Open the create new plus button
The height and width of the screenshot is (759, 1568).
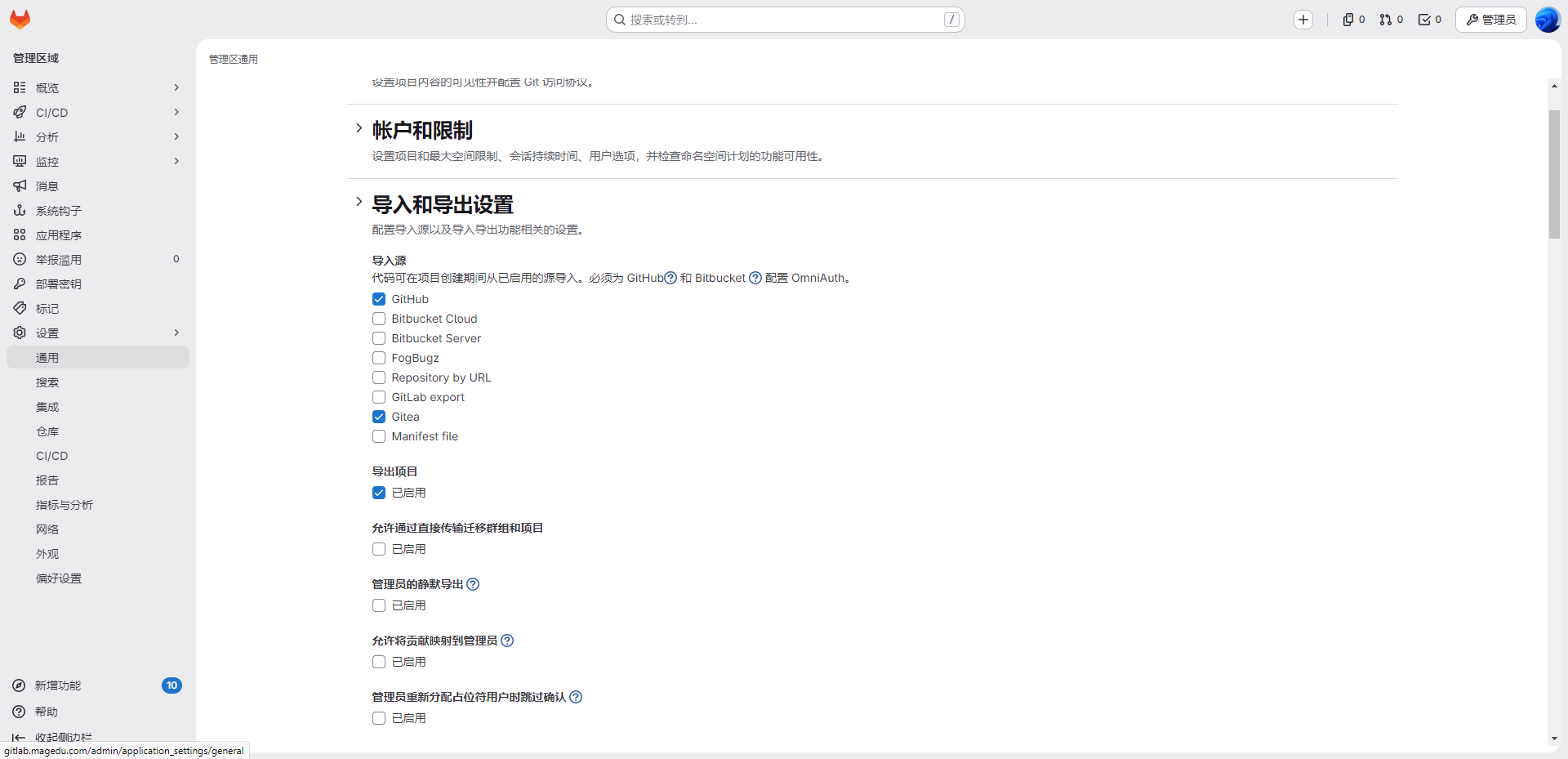pyautogui.click(x=1303, y=20)
